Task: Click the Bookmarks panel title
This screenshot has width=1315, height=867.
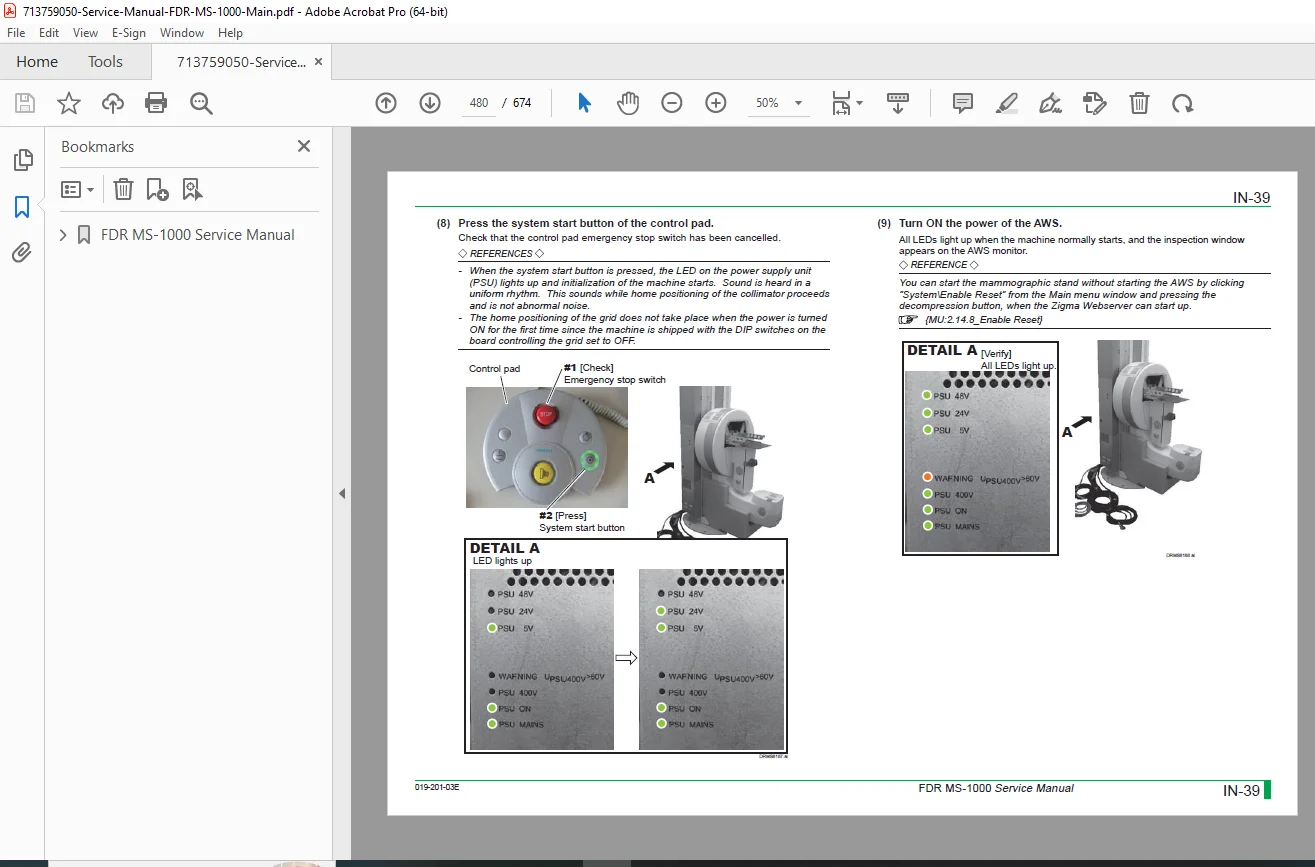Action: click(x=97, y=146)
